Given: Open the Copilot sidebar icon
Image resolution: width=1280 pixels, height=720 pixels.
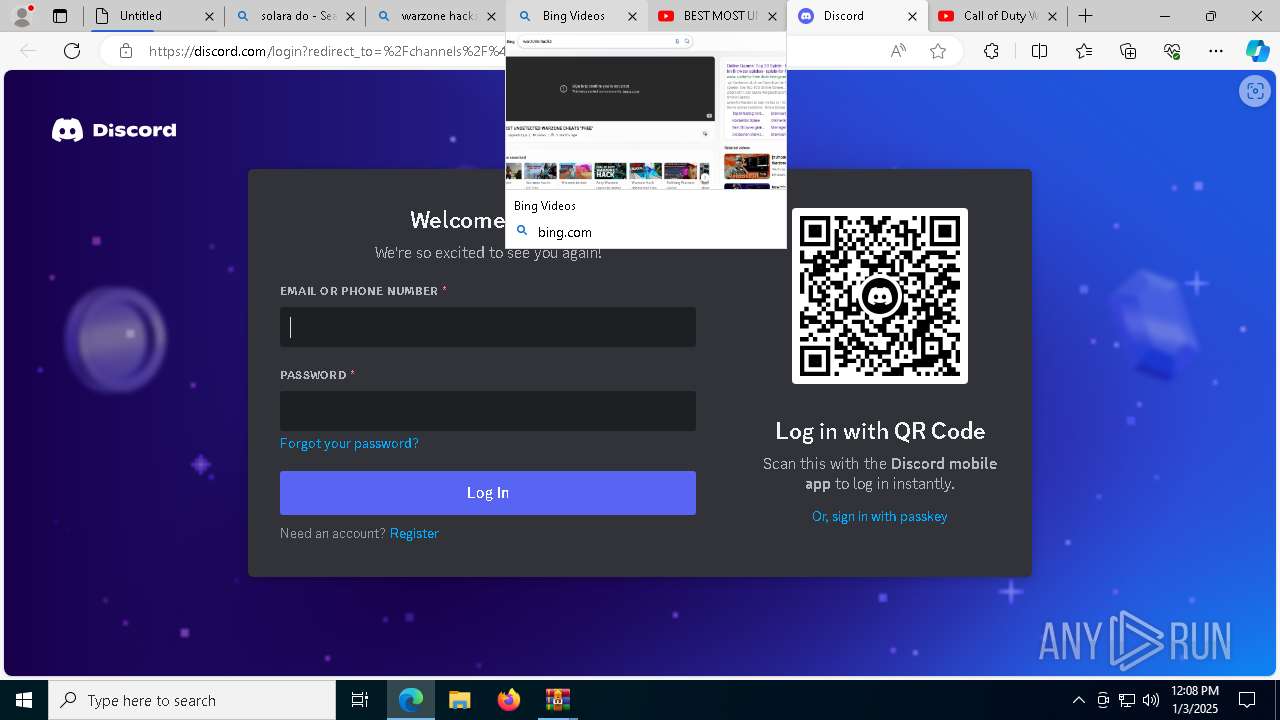Looking at the screenshot, I should click(x=1257, y=51).
